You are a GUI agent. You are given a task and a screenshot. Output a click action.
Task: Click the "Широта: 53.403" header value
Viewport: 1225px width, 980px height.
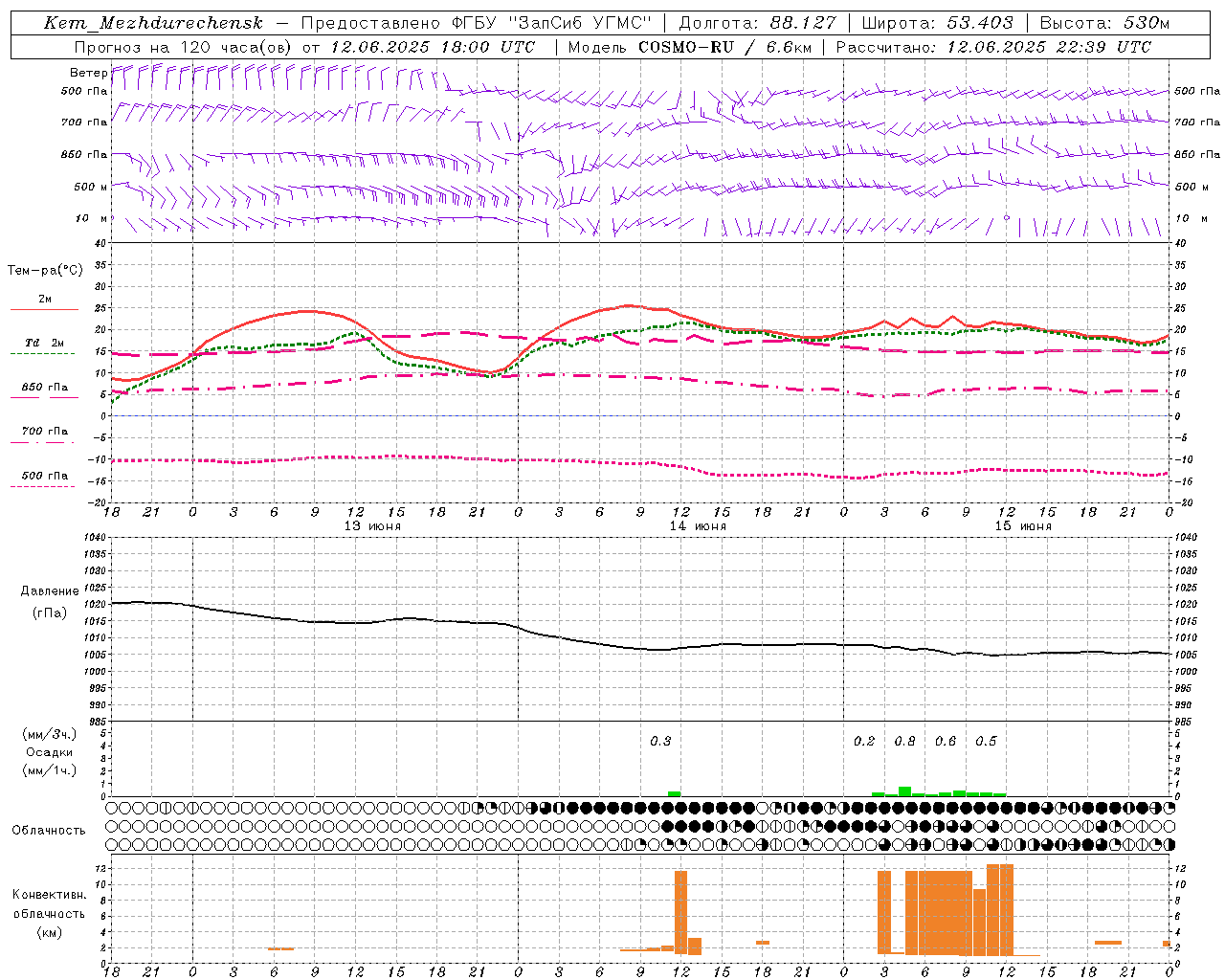pos(937,24)
